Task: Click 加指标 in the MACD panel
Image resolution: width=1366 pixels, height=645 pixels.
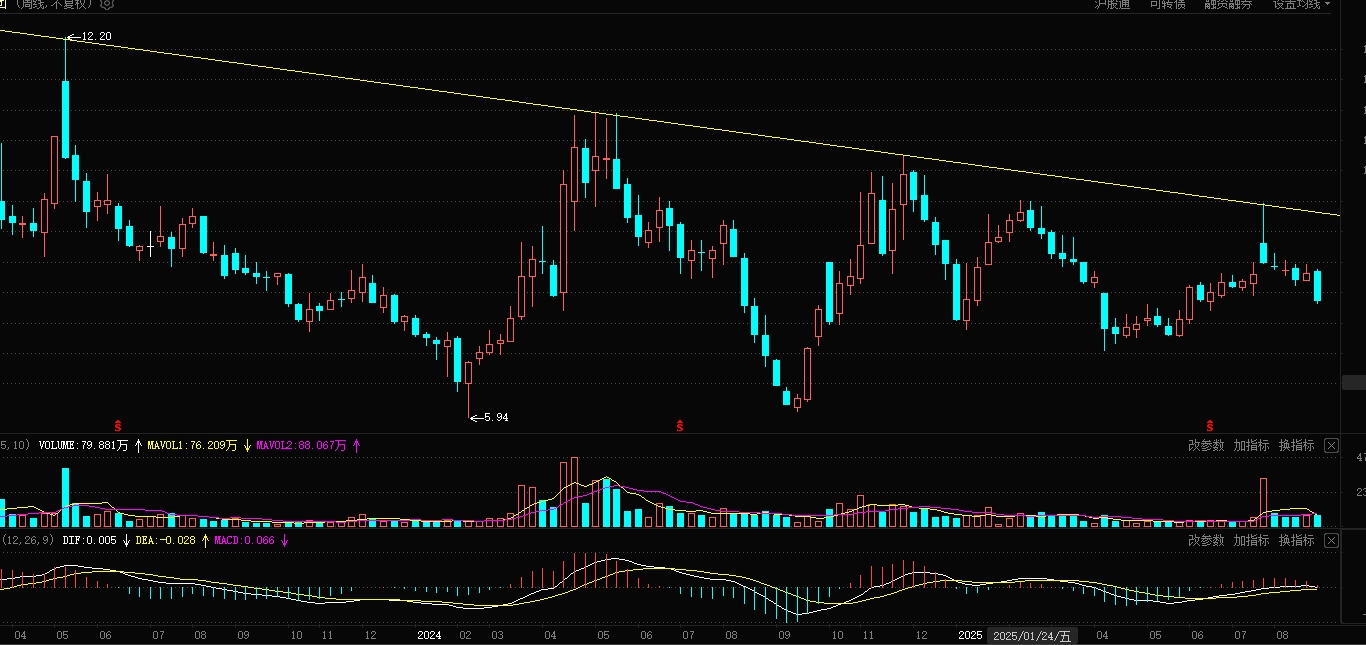Action: tap(1251, 540)
